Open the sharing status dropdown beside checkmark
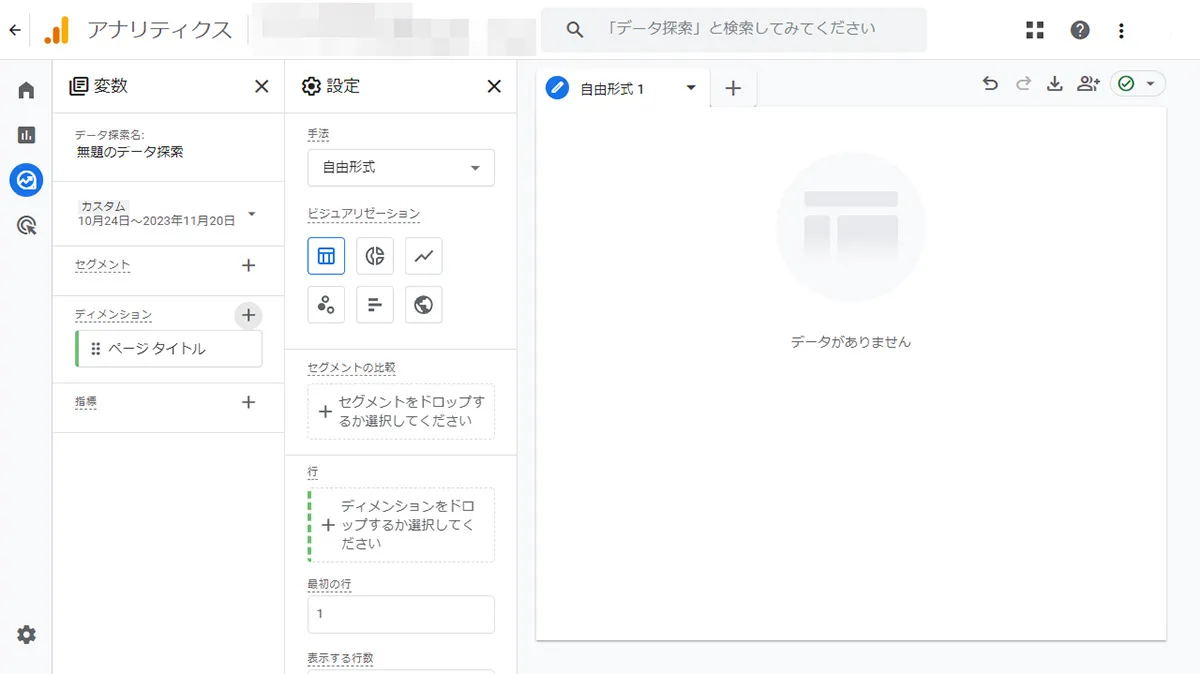 coord(1152,84)
